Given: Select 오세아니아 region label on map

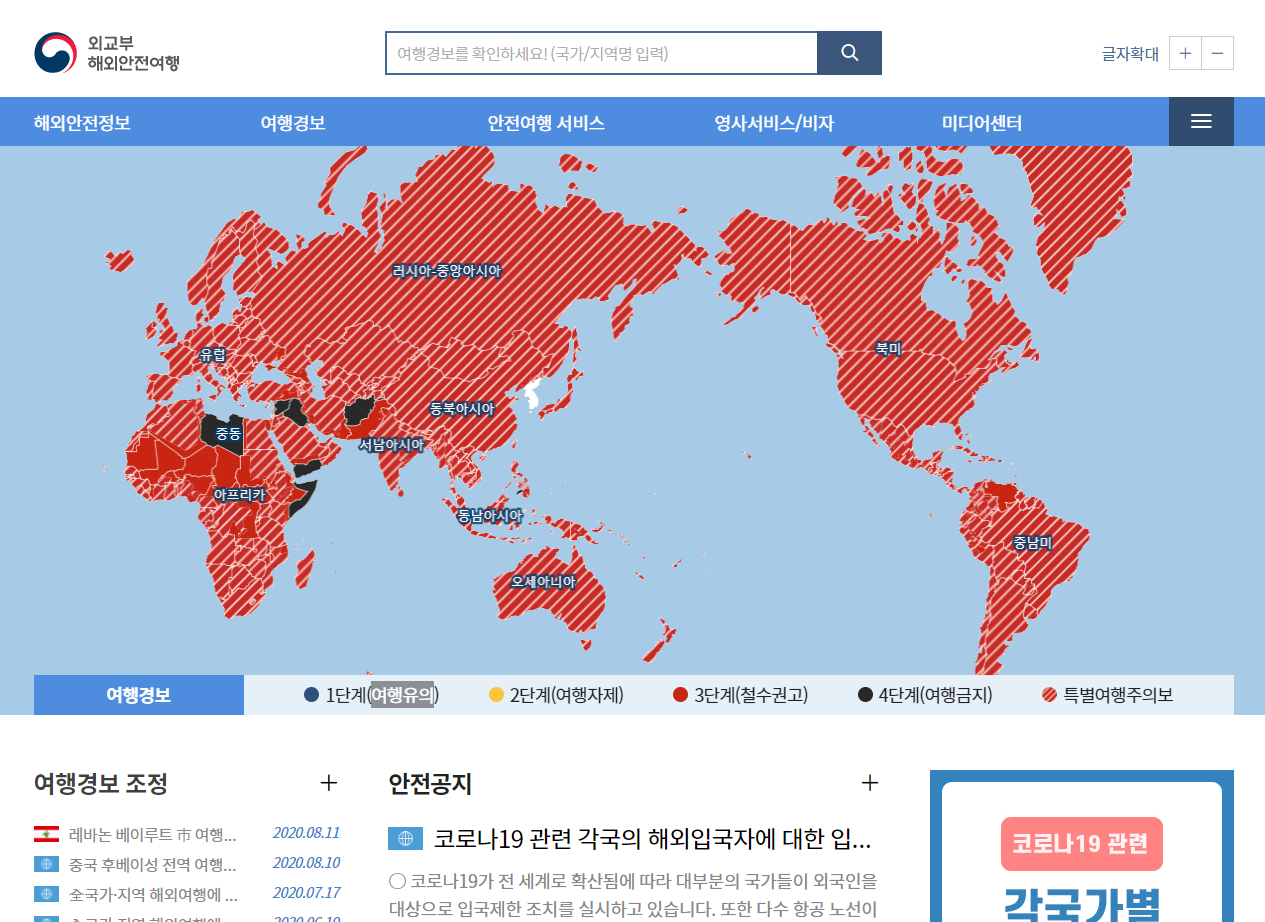Looking at the screenshot, I should pyautogui.click(x=543, y=581).
